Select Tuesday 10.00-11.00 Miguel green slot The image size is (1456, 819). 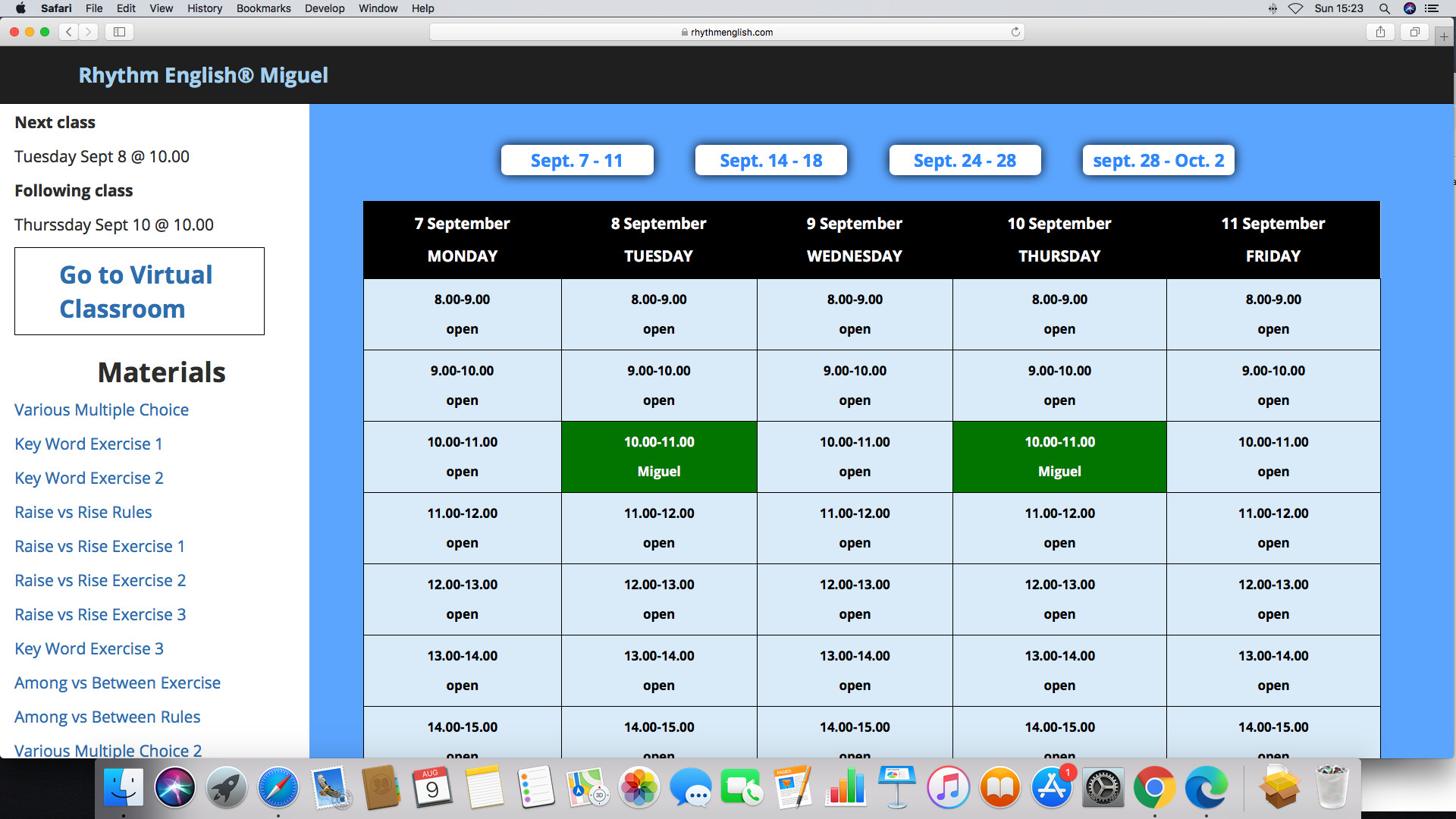(658, 457)
